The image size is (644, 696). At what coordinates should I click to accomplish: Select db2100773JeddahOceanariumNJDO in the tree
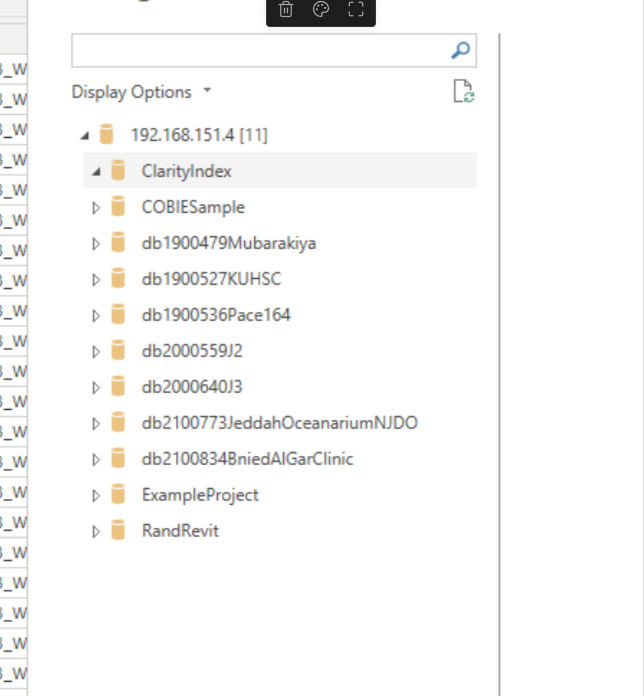click(279, 423)
